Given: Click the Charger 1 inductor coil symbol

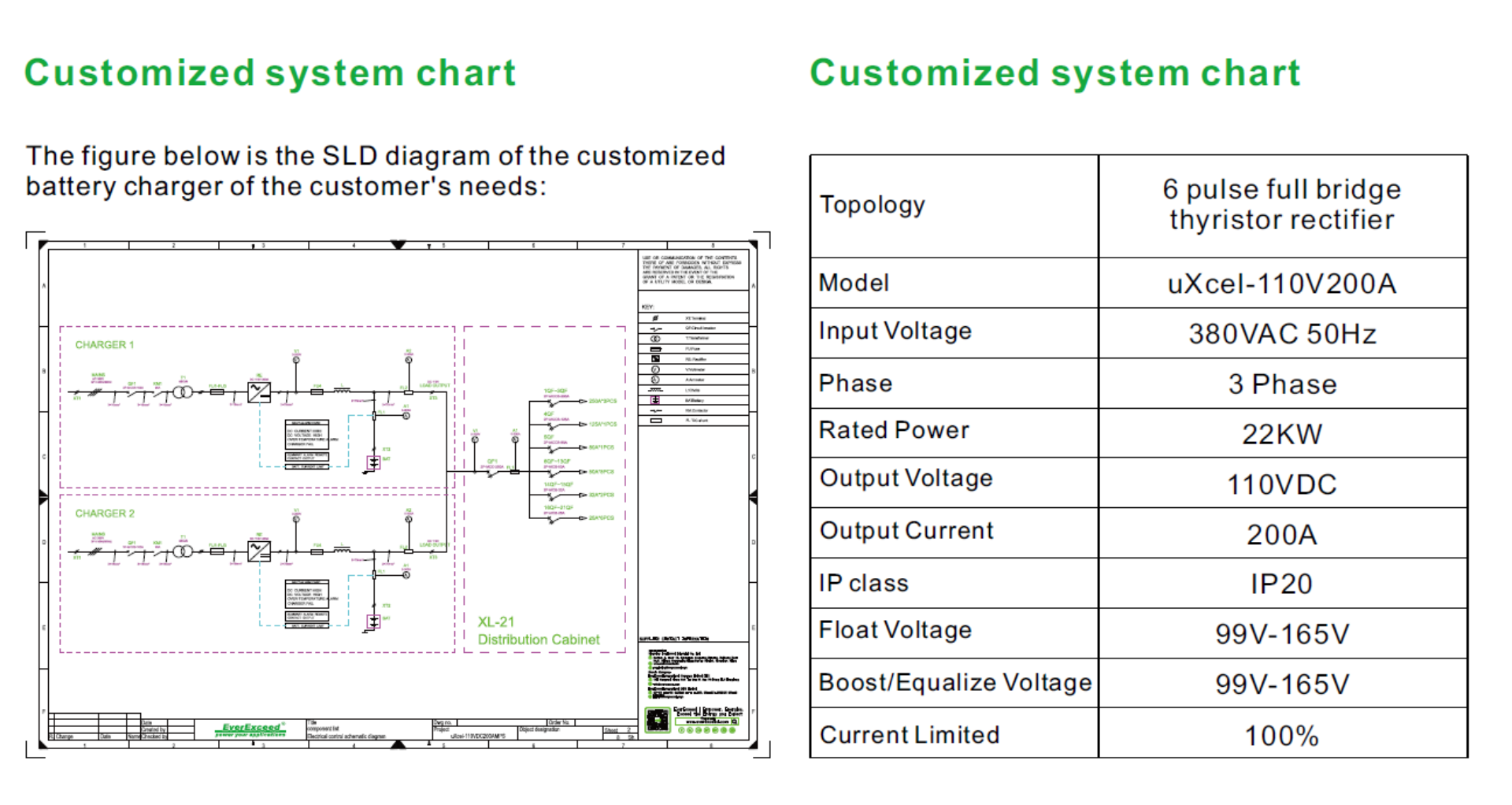Looking at the screenshot, I should (x=343, y=389).
